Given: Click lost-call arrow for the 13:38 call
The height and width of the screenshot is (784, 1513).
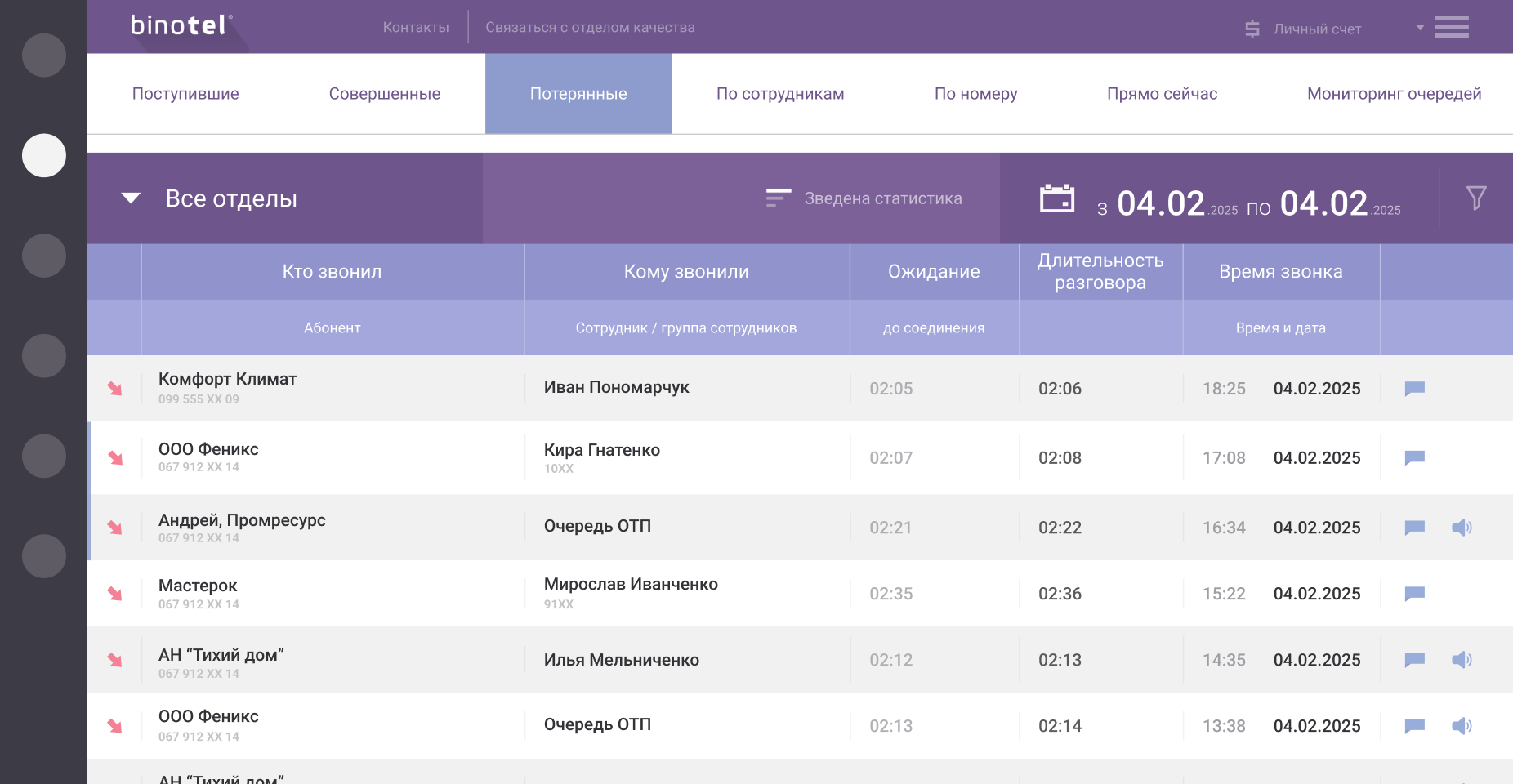Looking at the screenshot, I should (x=115, y=726).
